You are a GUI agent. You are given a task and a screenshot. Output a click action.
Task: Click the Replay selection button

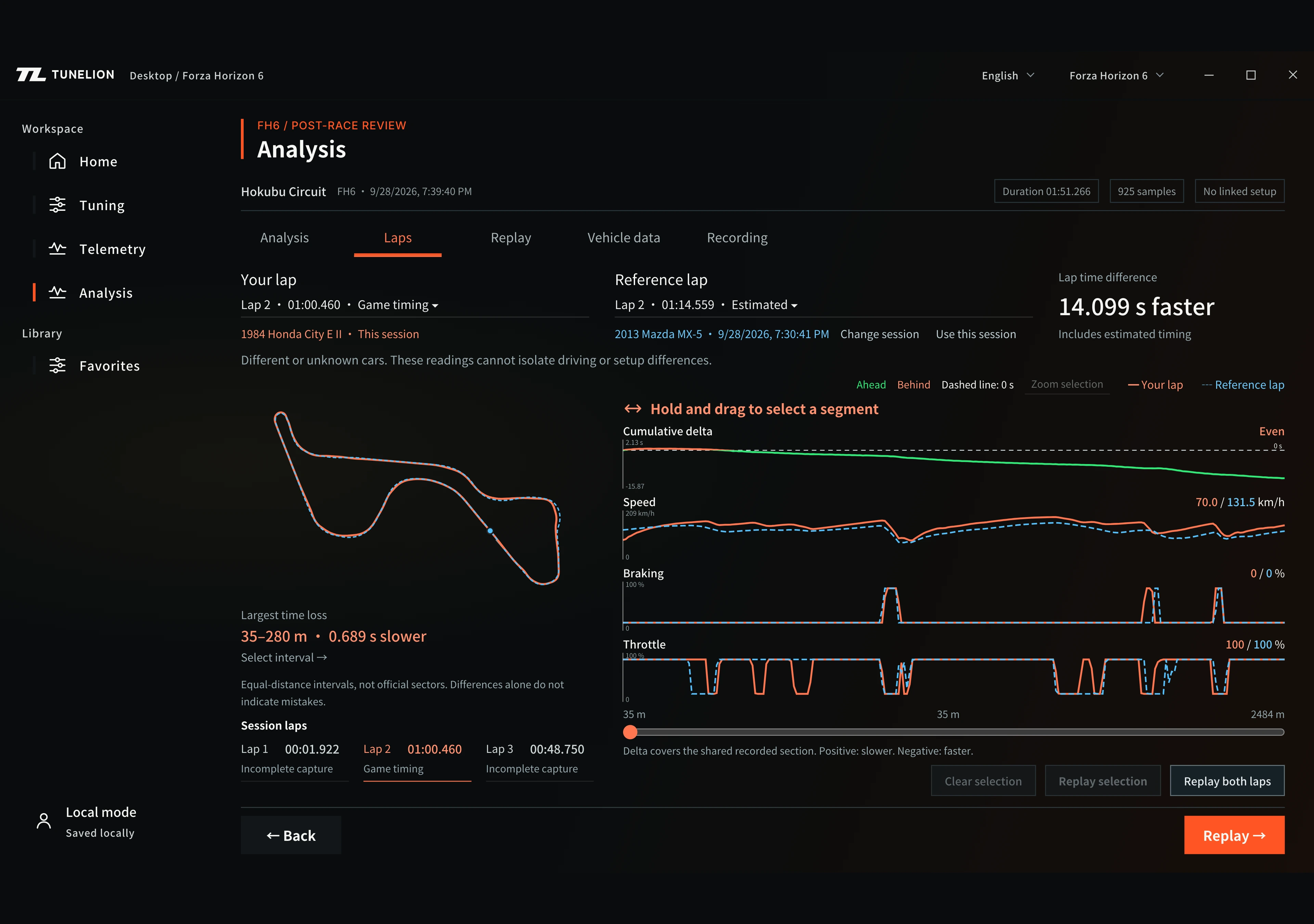(x=1103, y=781)
